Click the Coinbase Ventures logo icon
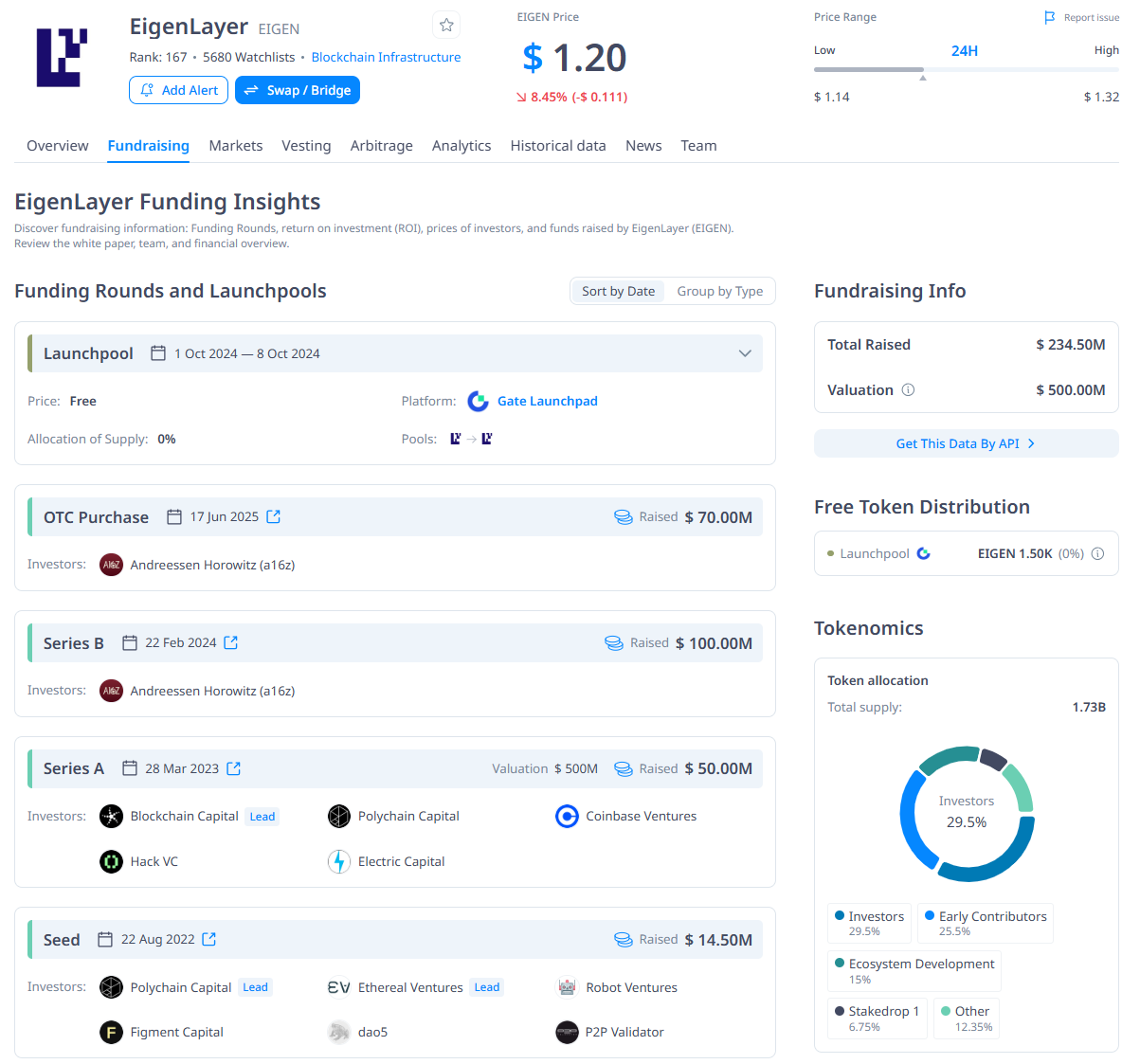 coord(567,816)
